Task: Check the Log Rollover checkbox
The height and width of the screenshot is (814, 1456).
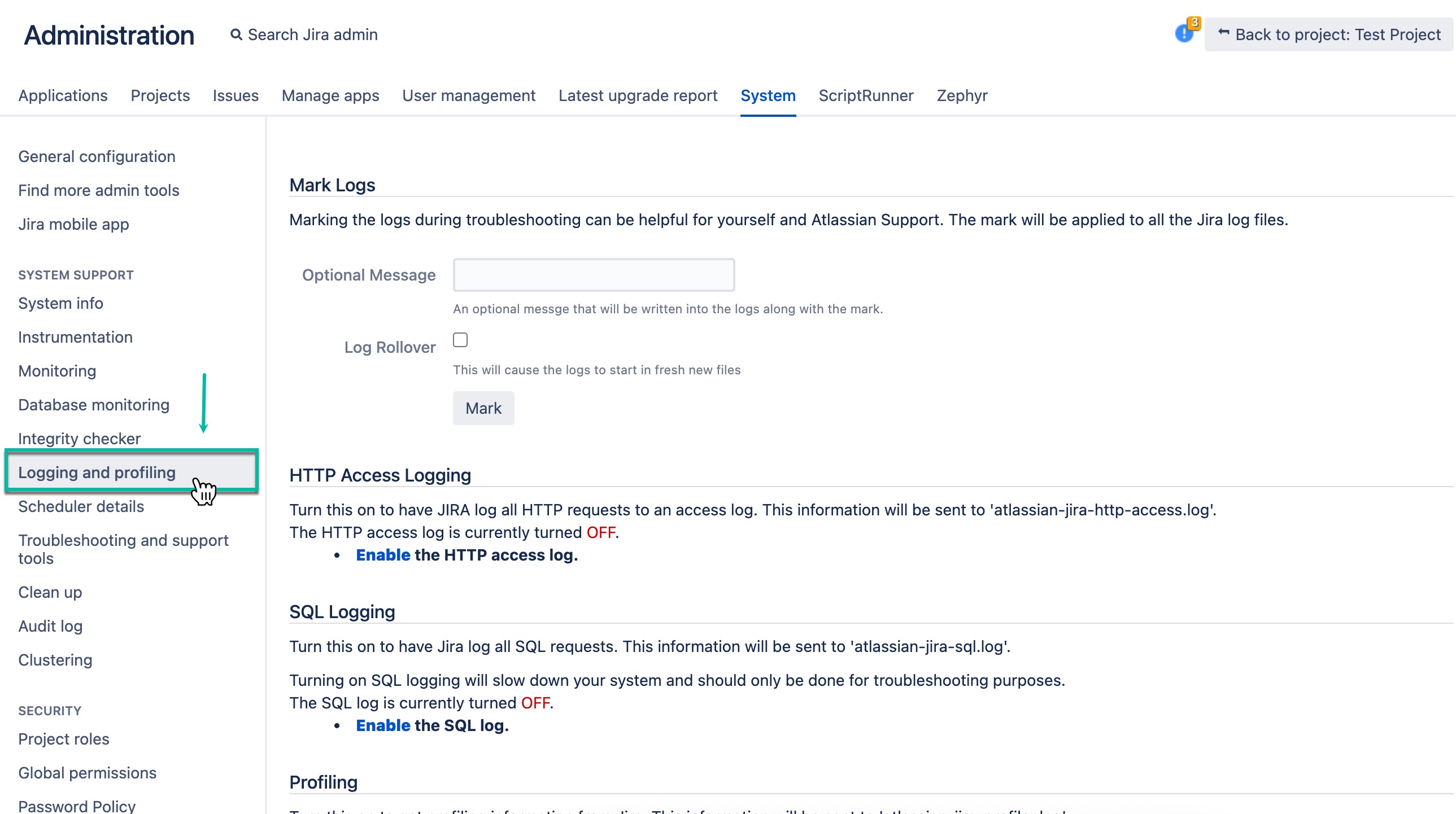Action: click(460, 340)
